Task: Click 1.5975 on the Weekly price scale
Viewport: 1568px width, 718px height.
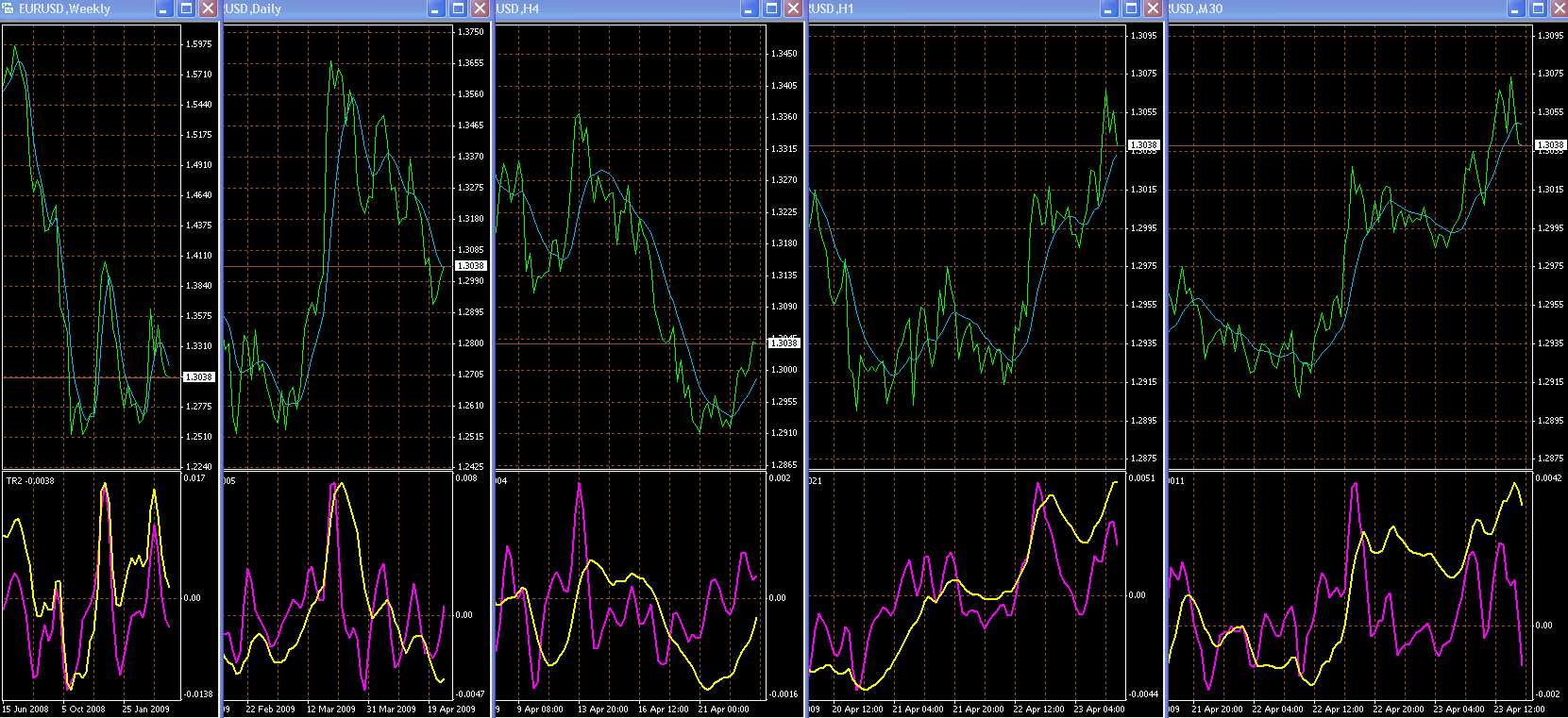Action: tap(198, 44)
